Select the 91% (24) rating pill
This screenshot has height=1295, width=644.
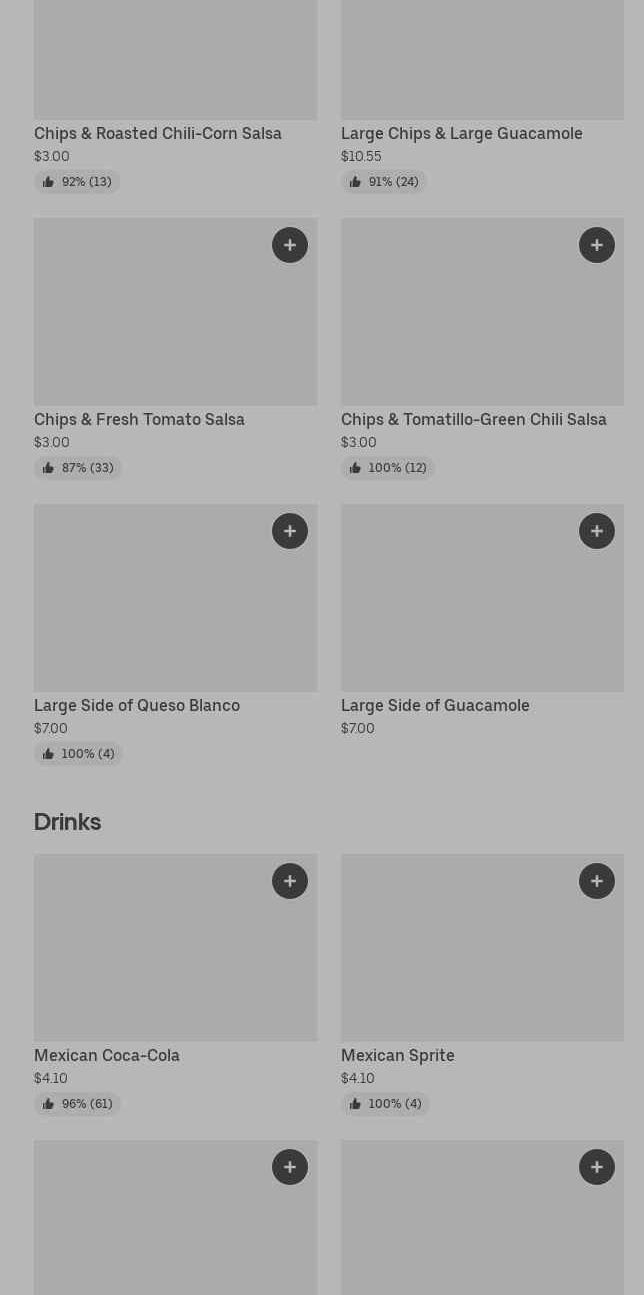pos(384,182)
